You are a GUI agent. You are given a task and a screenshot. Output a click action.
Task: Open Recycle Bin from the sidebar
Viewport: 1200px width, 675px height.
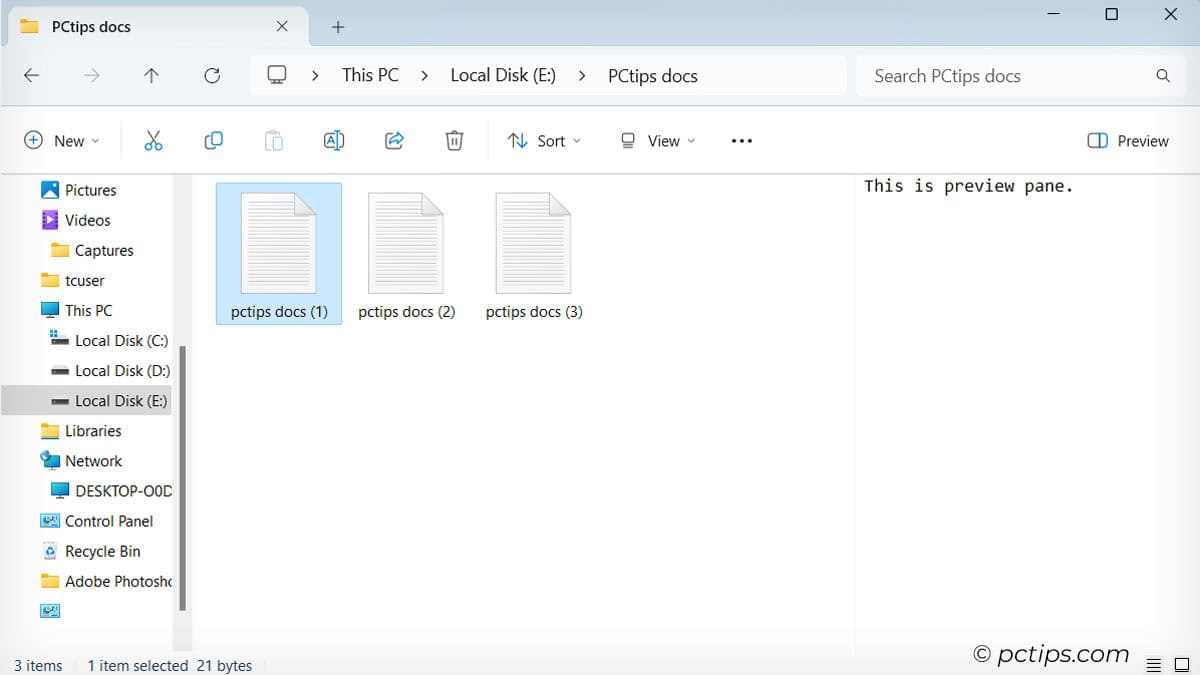click(103, 551)
